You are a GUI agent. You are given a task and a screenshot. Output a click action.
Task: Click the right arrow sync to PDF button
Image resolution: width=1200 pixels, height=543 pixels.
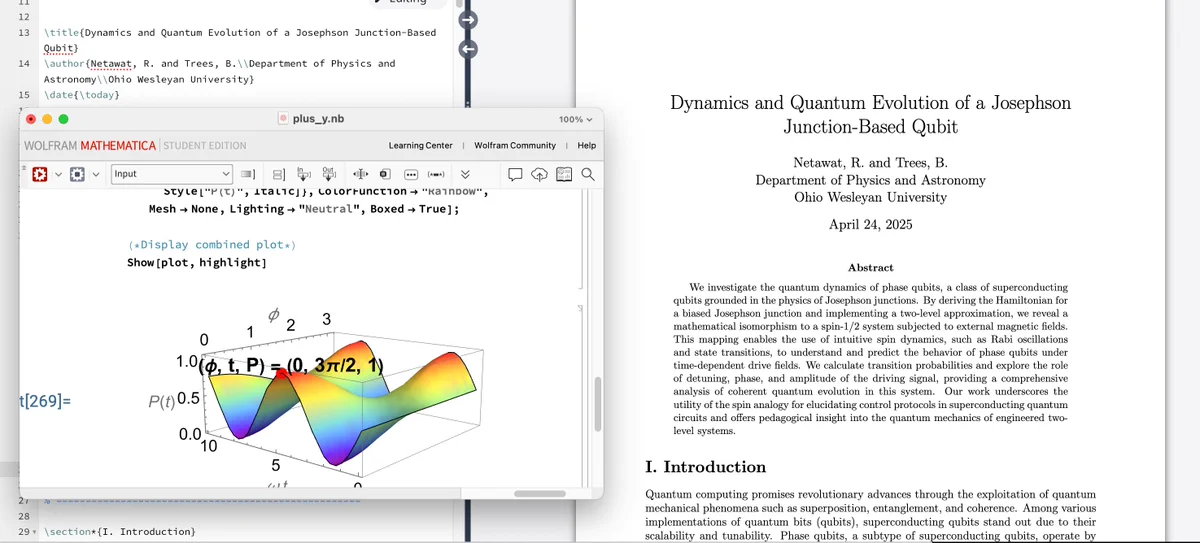(468, 20)
